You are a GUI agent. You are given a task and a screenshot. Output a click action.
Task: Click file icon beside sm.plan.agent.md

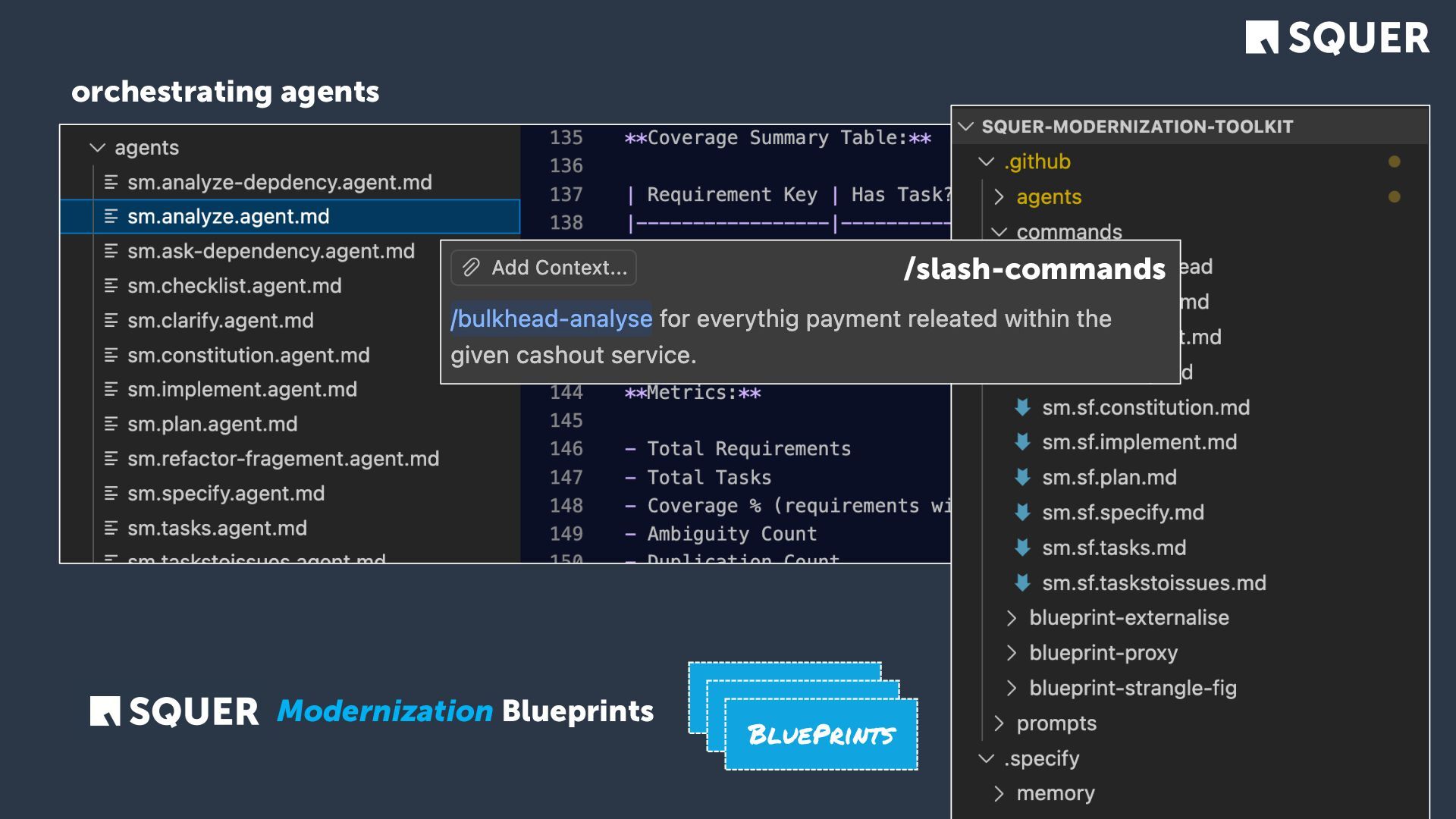(x=111, y=424)
